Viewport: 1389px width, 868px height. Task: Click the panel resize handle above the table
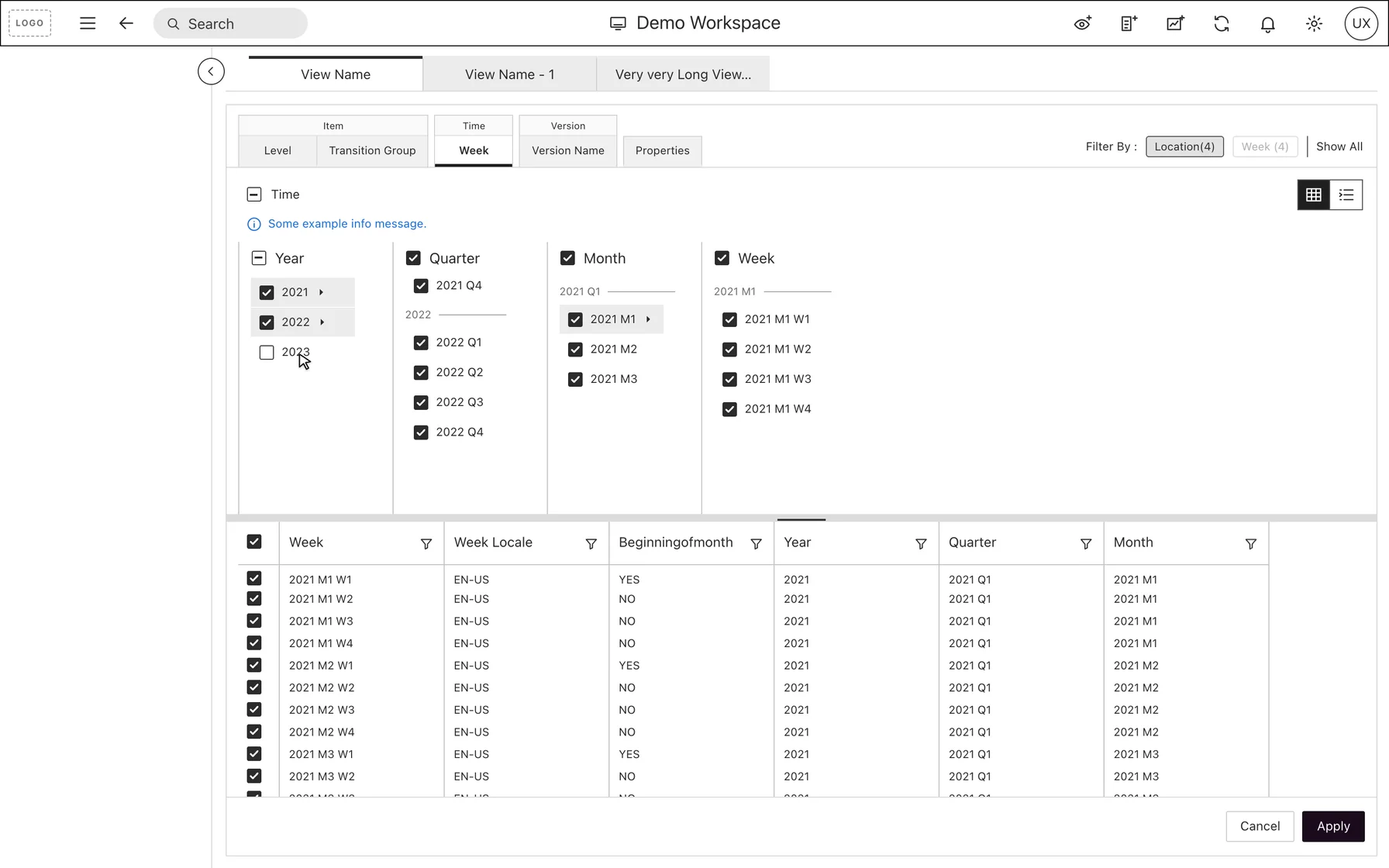coord(801,519)
